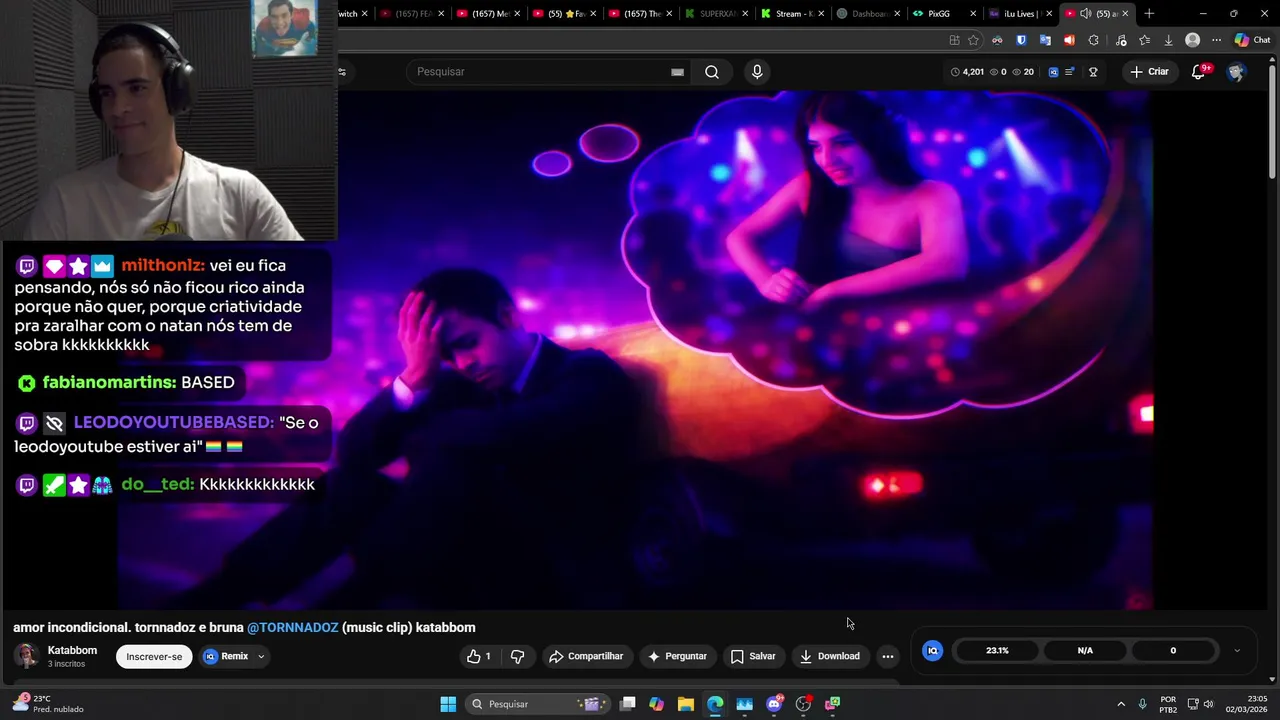Viewport: 1280px width, 720px height.
Task: Click username milthonlz in chat overlay
Action: (163, 266)
